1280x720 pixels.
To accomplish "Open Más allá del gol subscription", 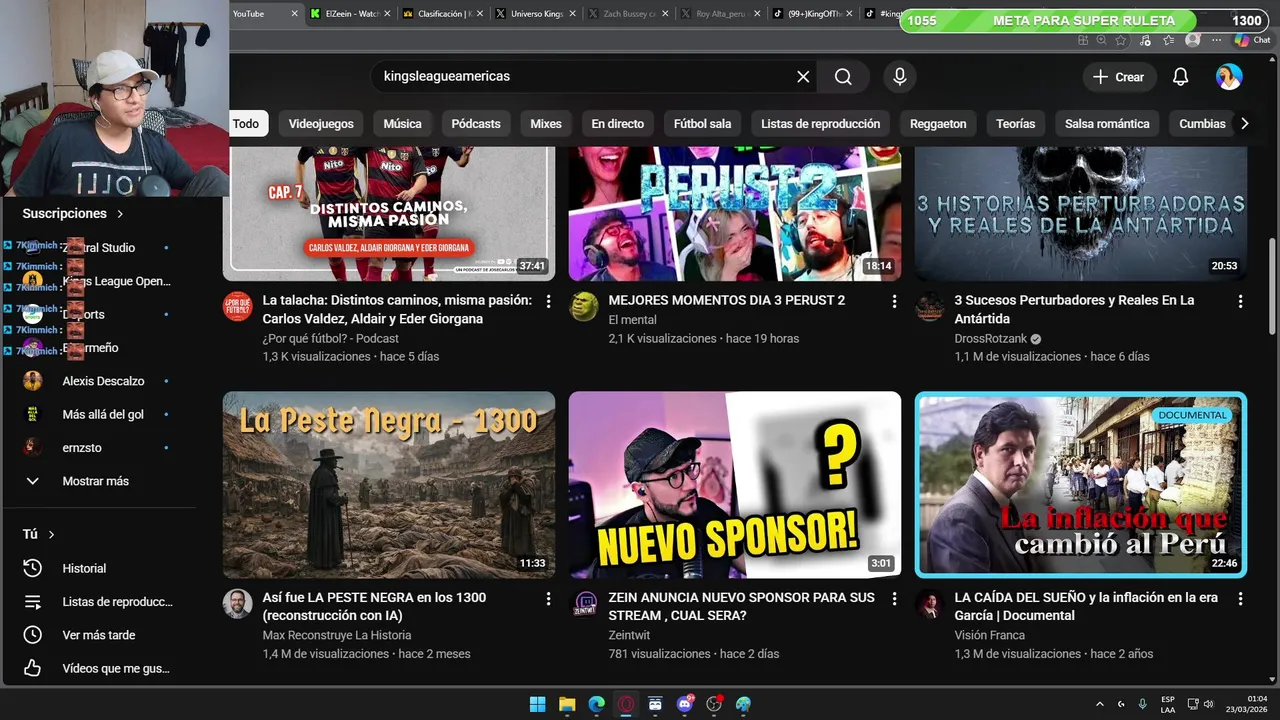I will tap(99, 414).
